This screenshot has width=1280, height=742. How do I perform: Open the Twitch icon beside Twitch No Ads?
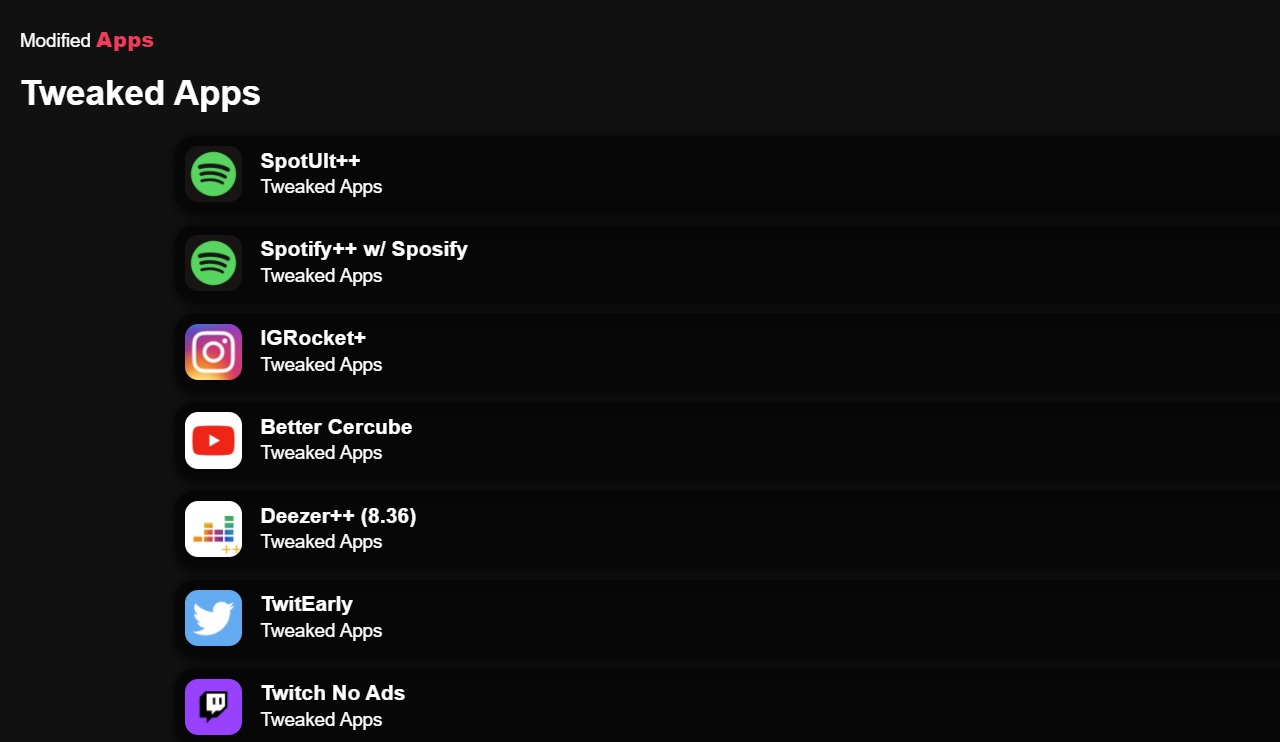(x=213, y=707)
